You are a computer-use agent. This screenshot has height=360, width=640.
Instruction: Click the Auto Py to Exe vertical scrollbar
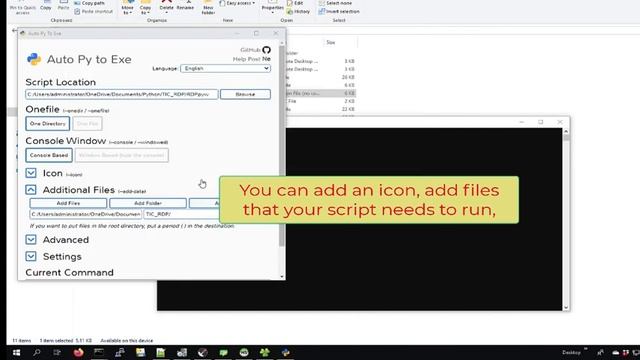pos(282,147)
